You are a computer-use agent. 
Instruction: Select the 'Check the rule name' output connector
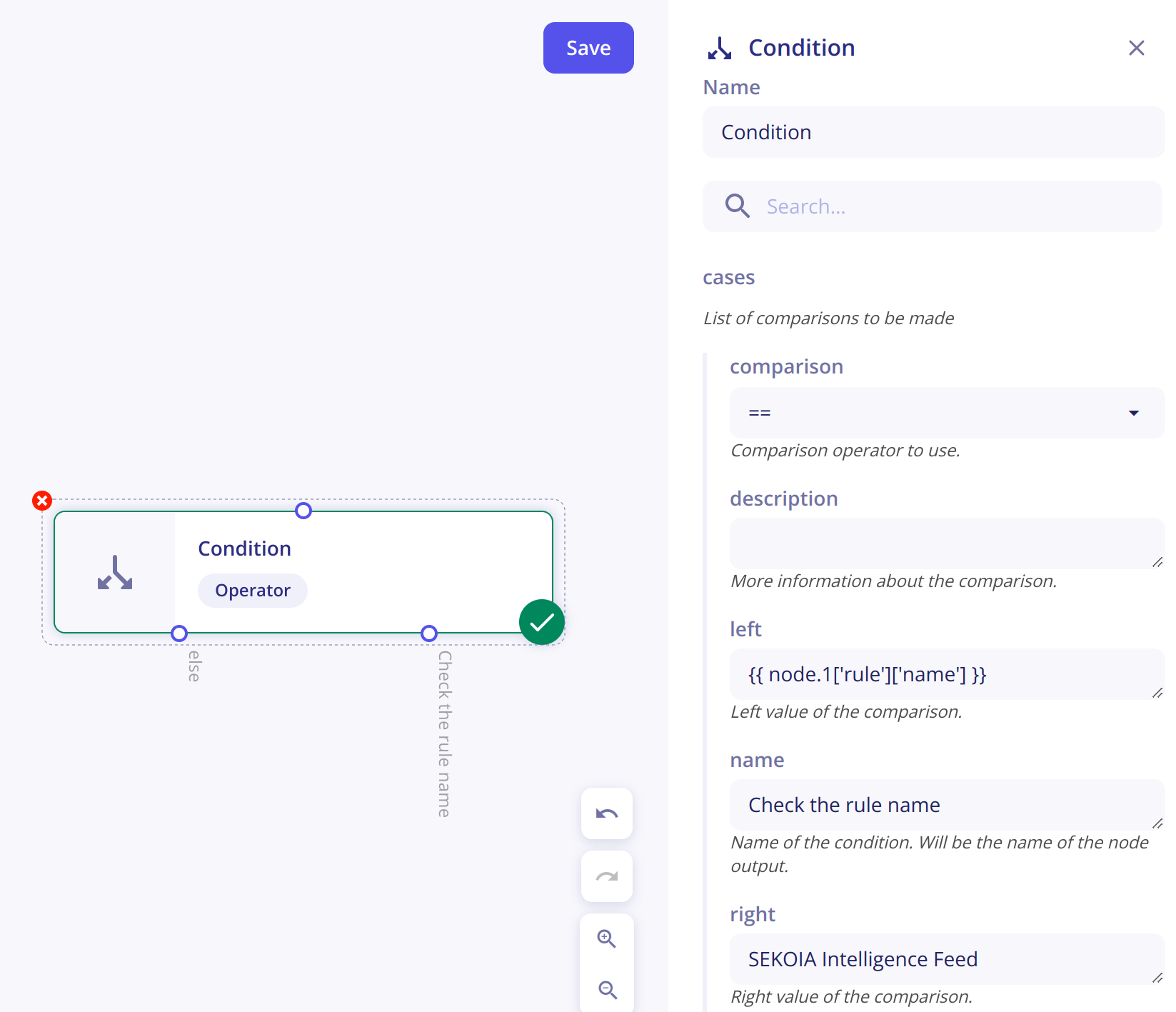click(428, 633)
